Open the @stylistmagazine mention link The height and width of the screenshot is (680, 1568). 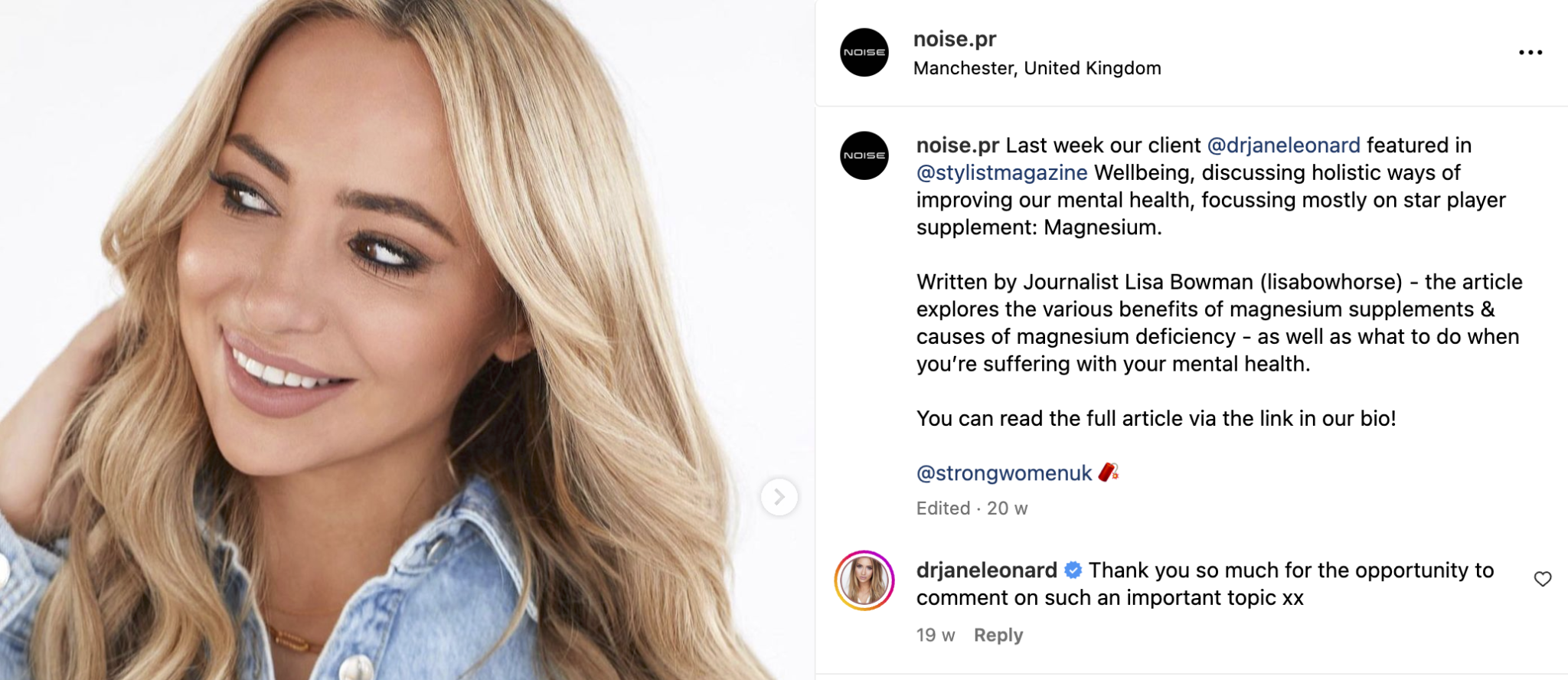1001,173
